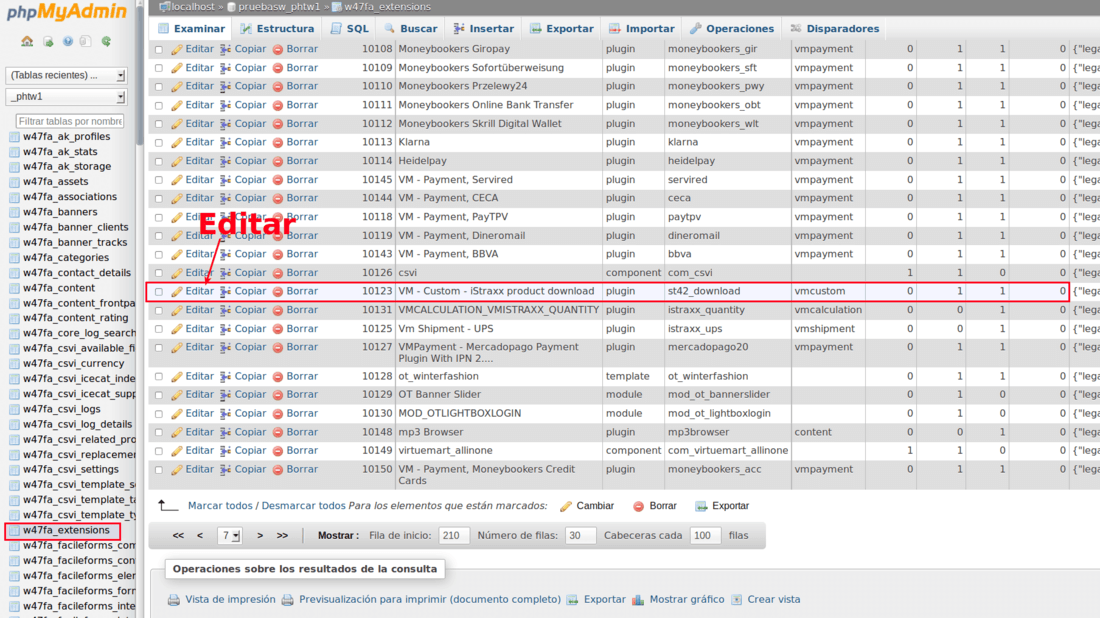
Task: Click the Cabeceras cada field showing 100
Action: (x=704, y=536)
